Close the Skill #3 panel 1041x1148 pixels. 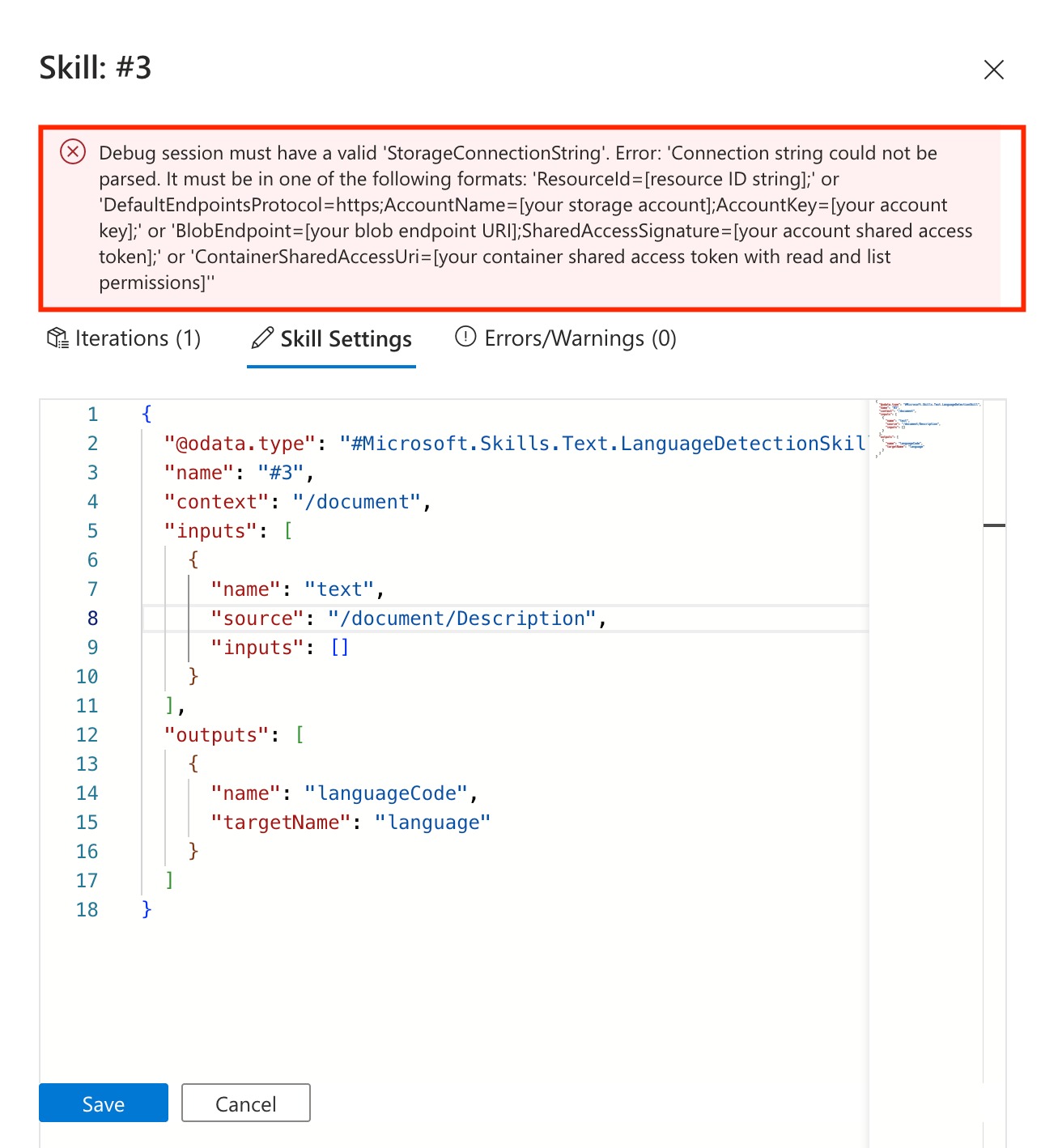tap(993, 70)
